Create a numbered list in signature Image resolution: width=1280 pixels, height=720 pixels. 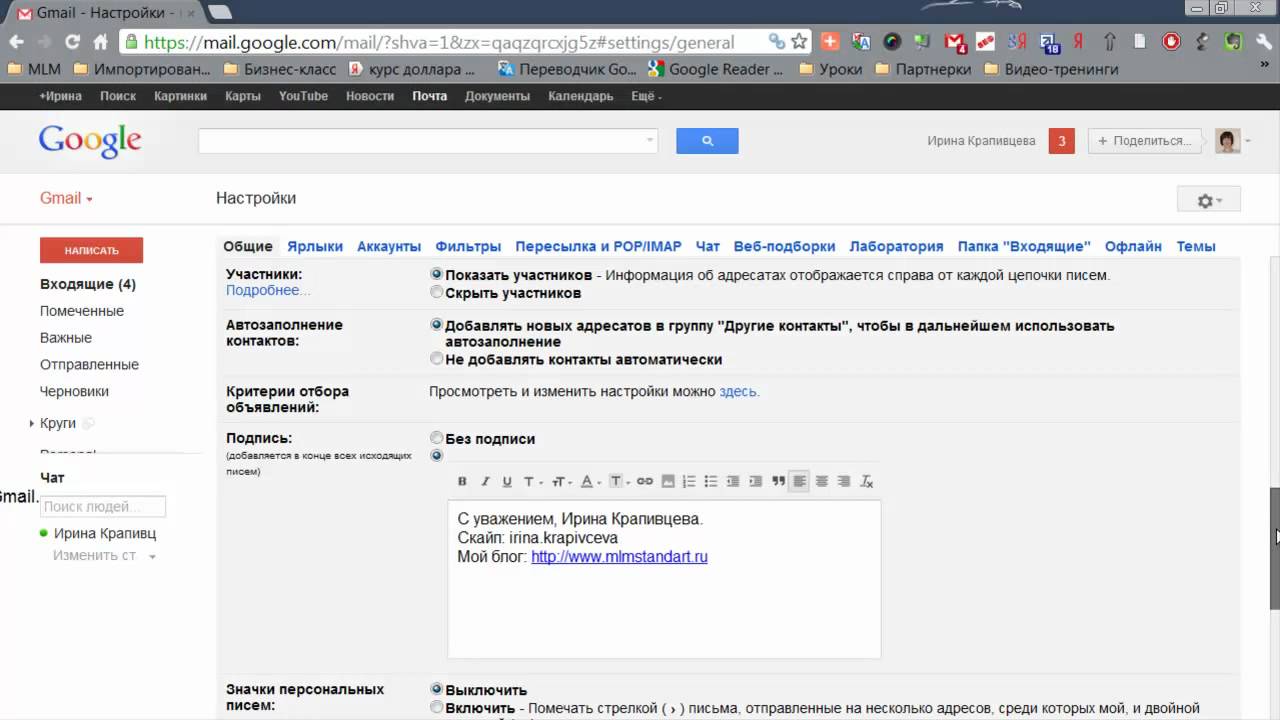pyautogui.click(x=689, y=481)
